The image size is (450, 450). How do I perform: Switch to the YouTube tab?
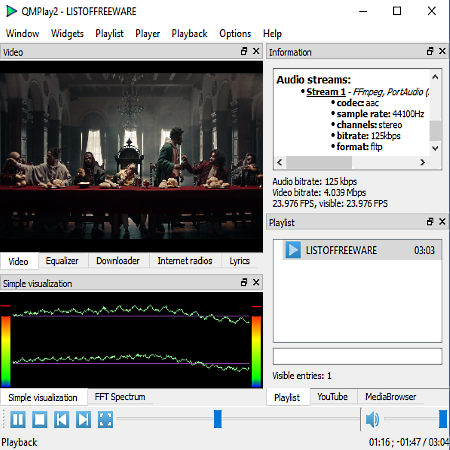coord(332,397)
